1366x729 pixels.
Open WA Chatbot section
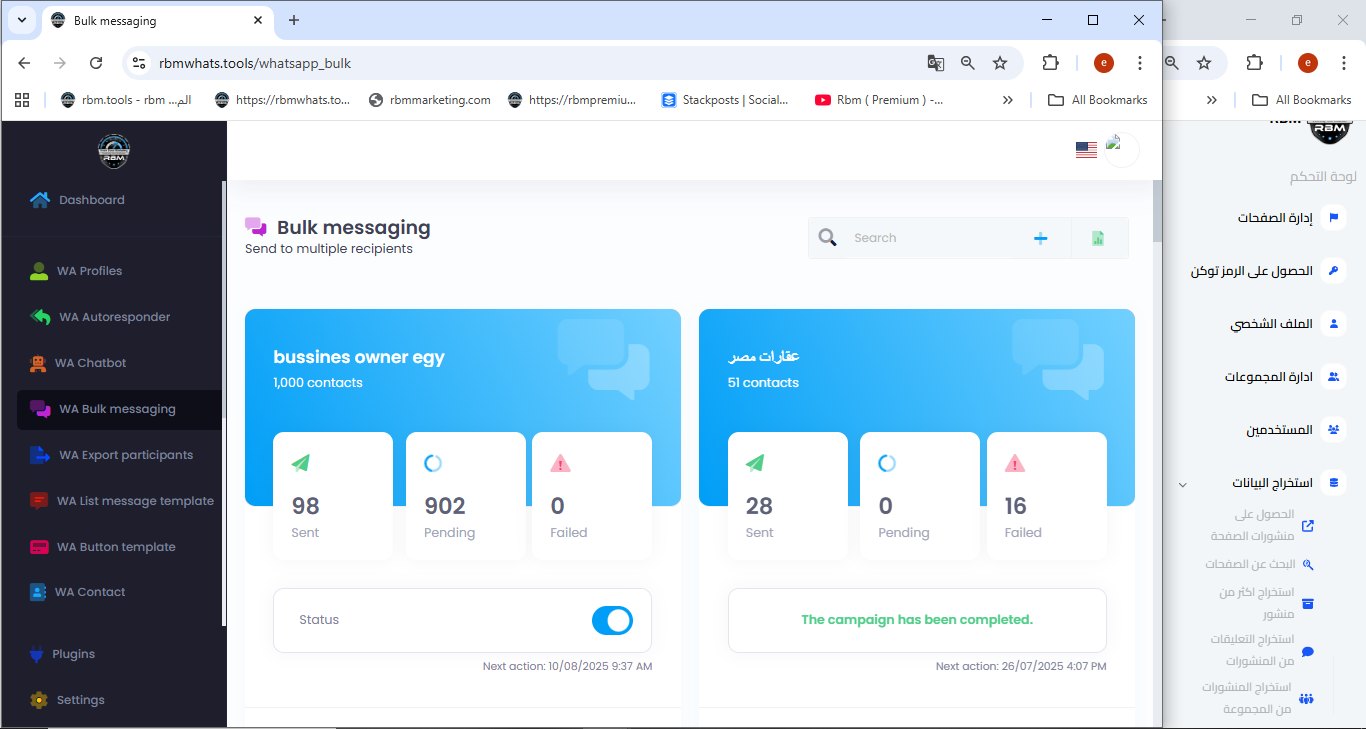point(90,363)
